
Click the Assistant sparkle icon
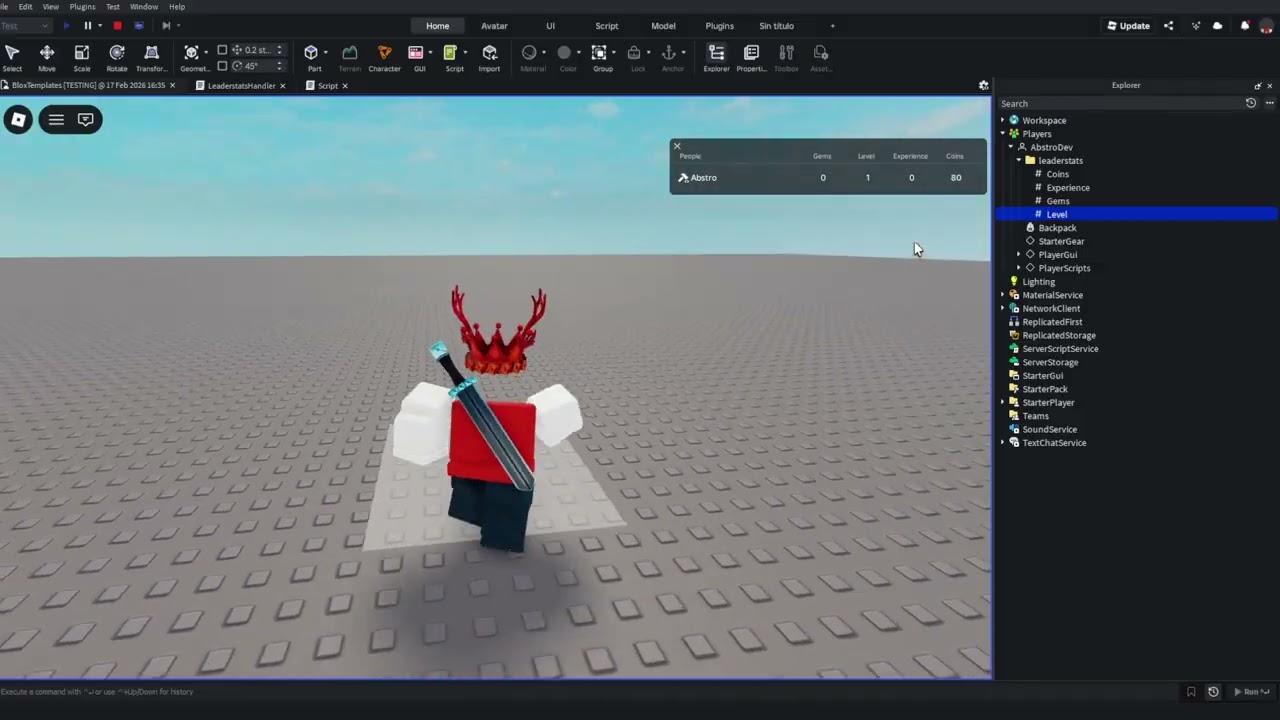tap(1195, 26)
